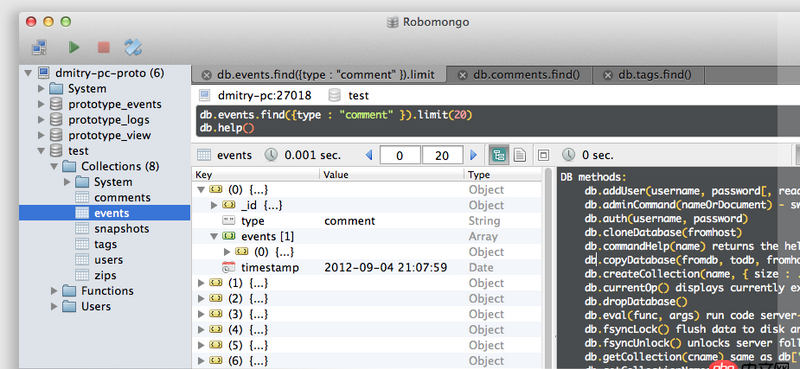Expand the System folder under Collections
The height and width of the screenshot is (369, 800).
66,182
